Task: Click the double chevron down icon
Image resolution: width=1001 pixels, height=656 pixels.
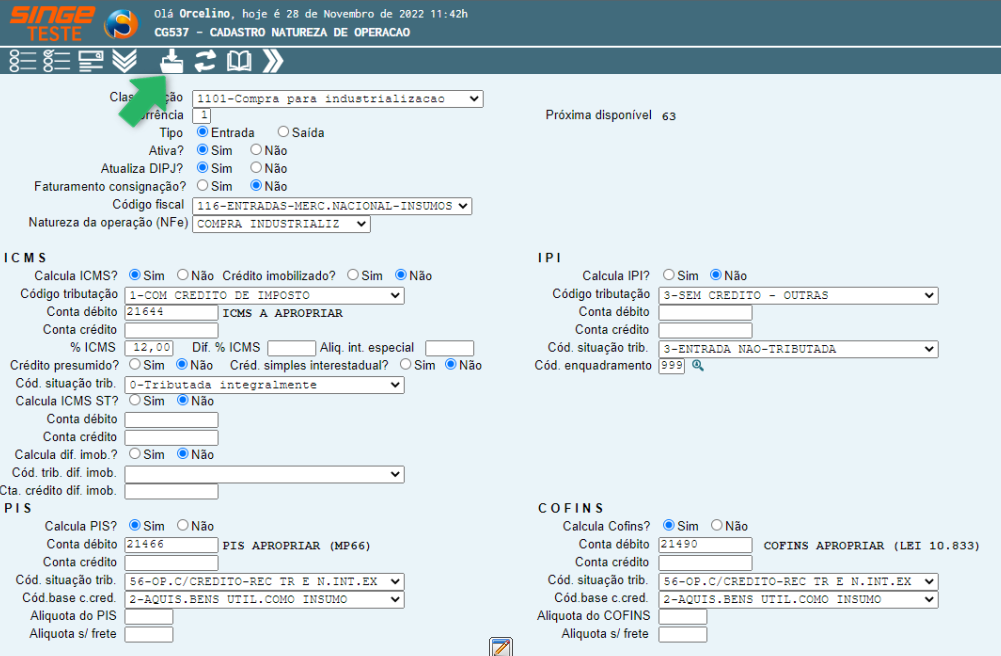Action: click(125, 61)
